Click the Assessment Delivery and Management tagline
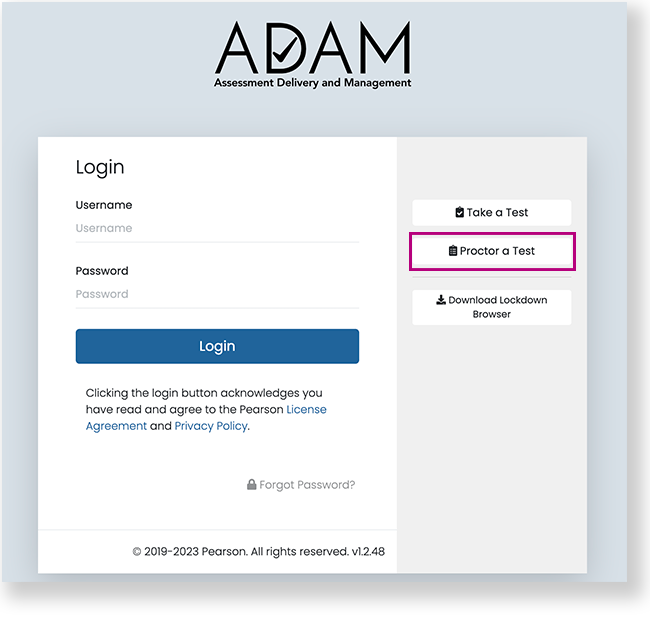Screen dimensions: 650x618 click(x=312, y=83)
